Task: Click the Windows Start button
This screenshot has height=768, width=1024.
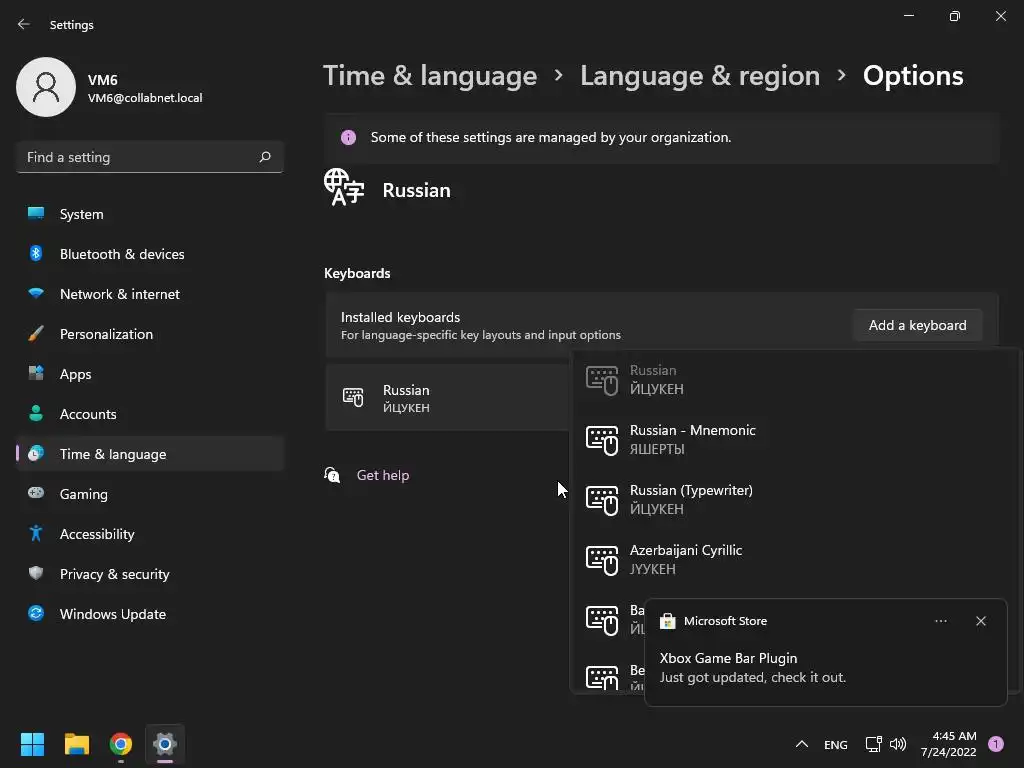Action: coord(33,744)
